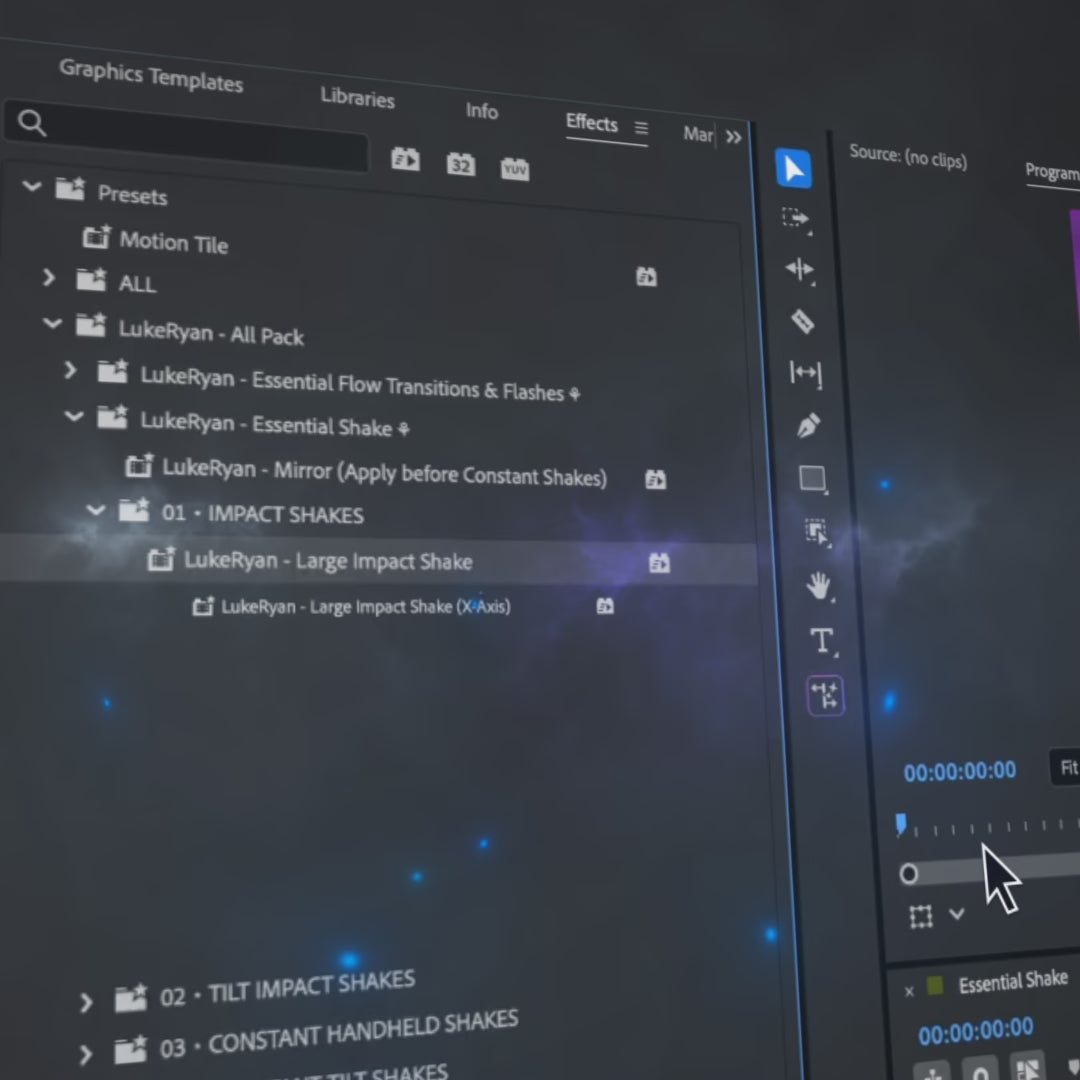Expand 02 - TILT IMPACT SHAKES folder
The width and height of the screenshot is (1080, 1080).
[86, 1001]
